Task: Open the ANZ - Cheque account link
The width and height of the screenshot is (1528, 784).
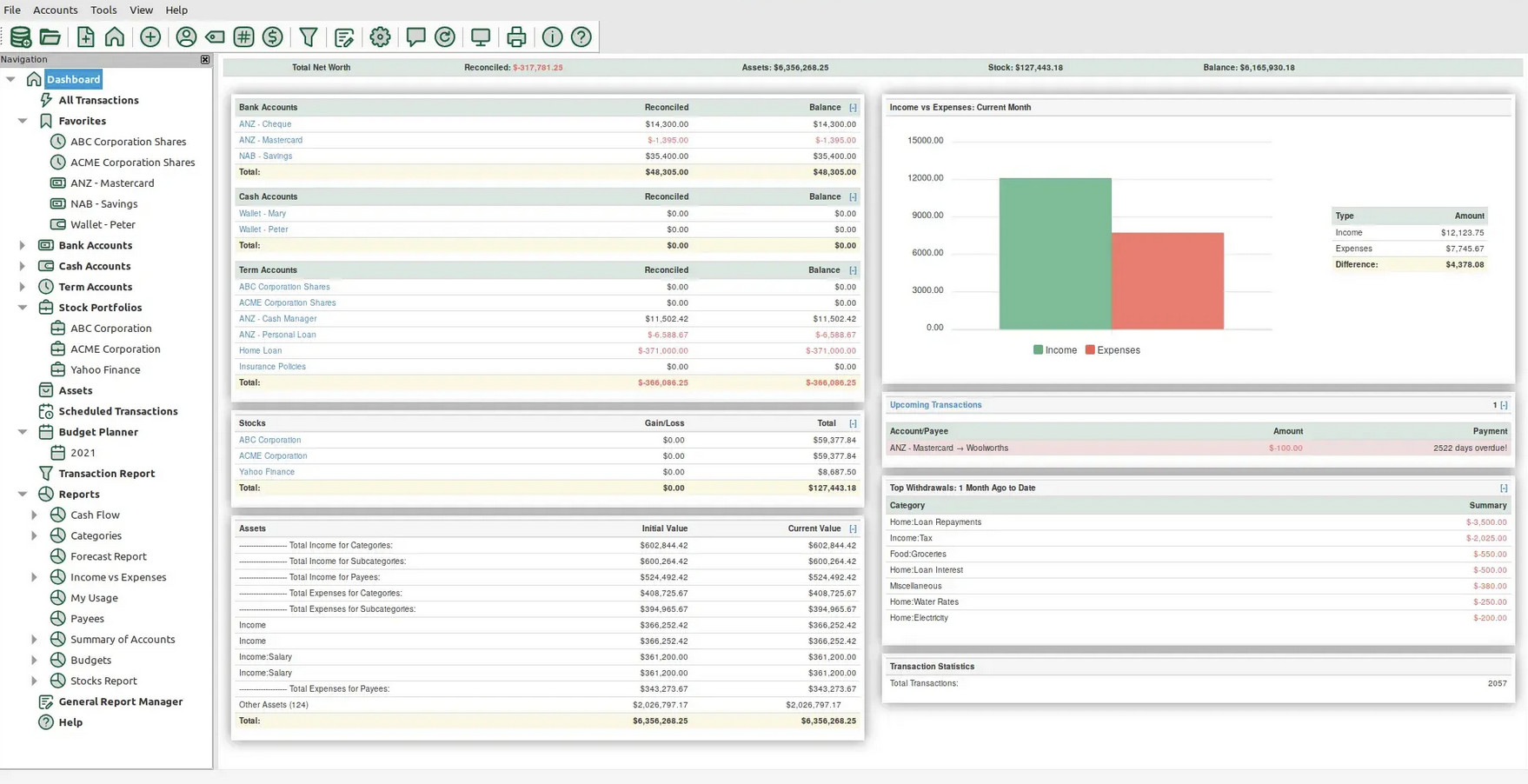Action: pos(265,124)
